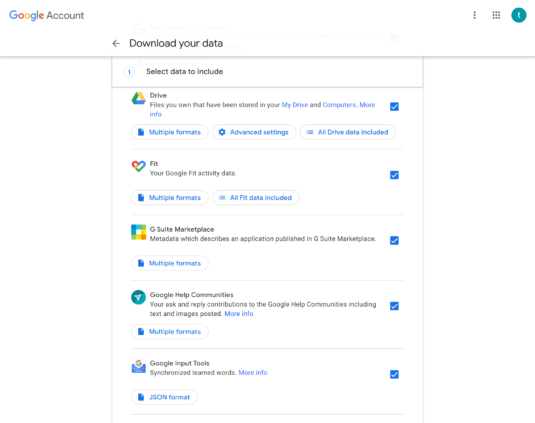Screen dimensions: 535x423
Task: Click the Google Drive product icon
Action: [139, 98]
